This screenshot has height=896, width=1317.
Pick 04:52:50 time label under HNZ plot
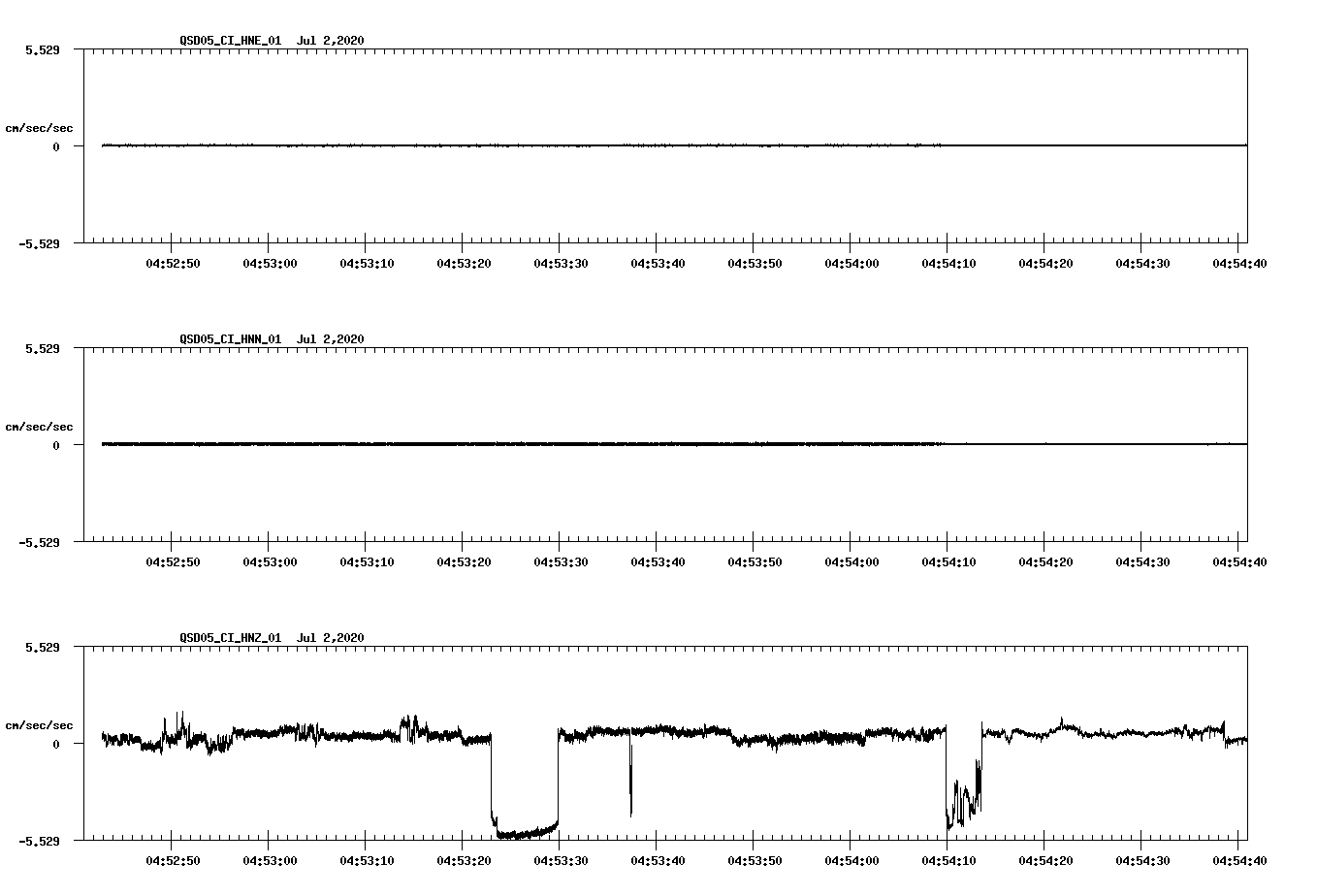tap(173, 860)
